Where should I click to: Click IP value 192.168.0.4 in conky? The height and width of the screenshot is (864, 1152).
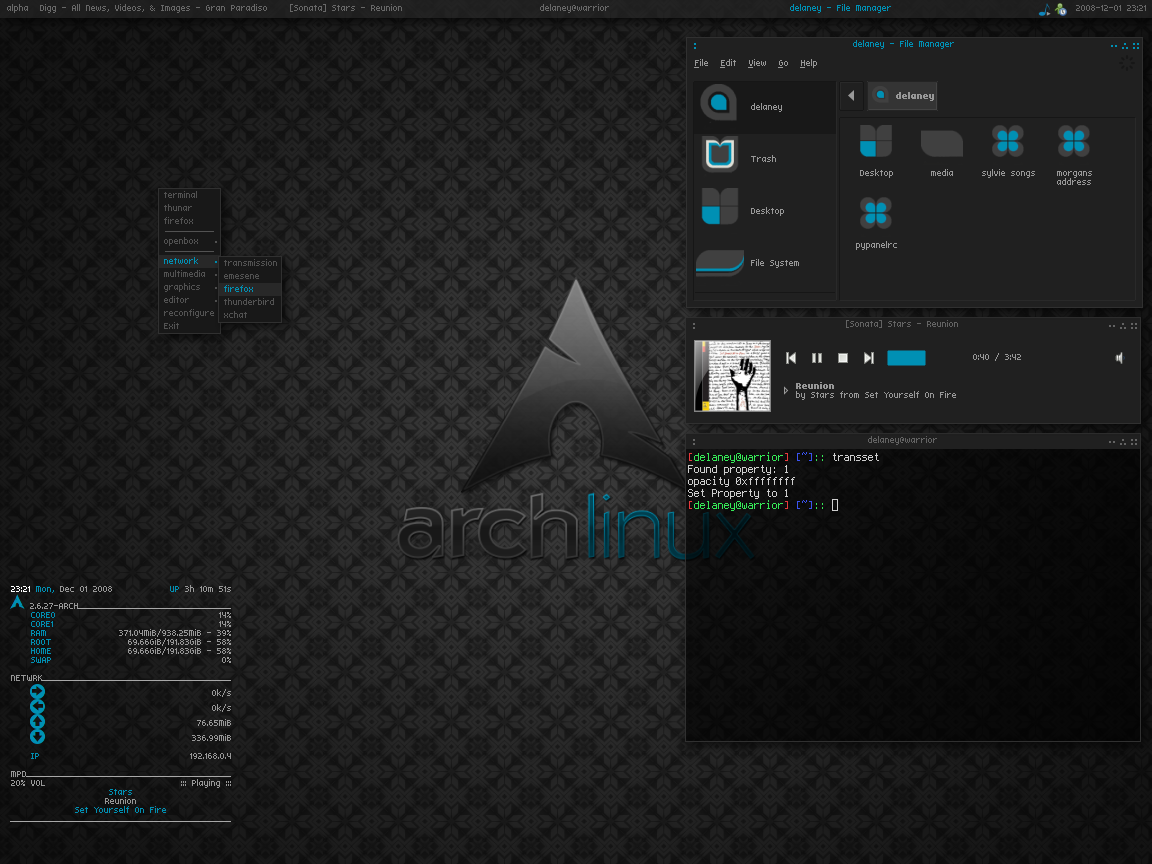(210, 756)
